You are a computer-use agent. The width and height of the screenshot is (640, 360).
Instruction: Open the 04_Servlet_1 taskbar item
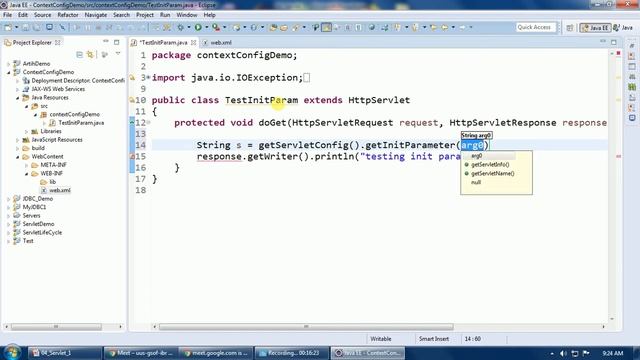[x=64, y=353]
